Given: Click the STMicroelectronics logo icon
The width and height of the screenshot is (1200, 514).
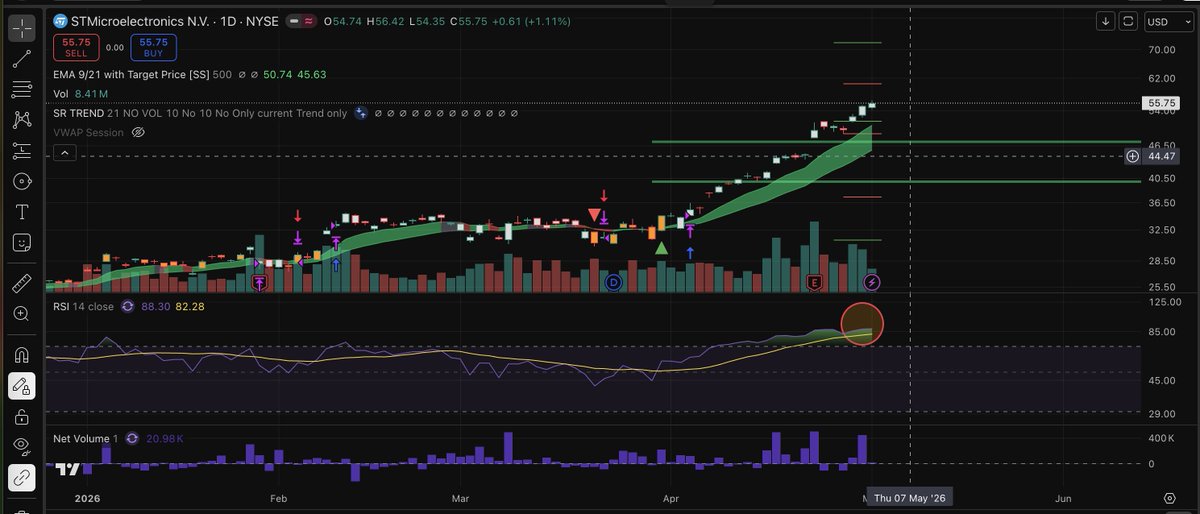Looking at the screenshot, I should (60, 21).
